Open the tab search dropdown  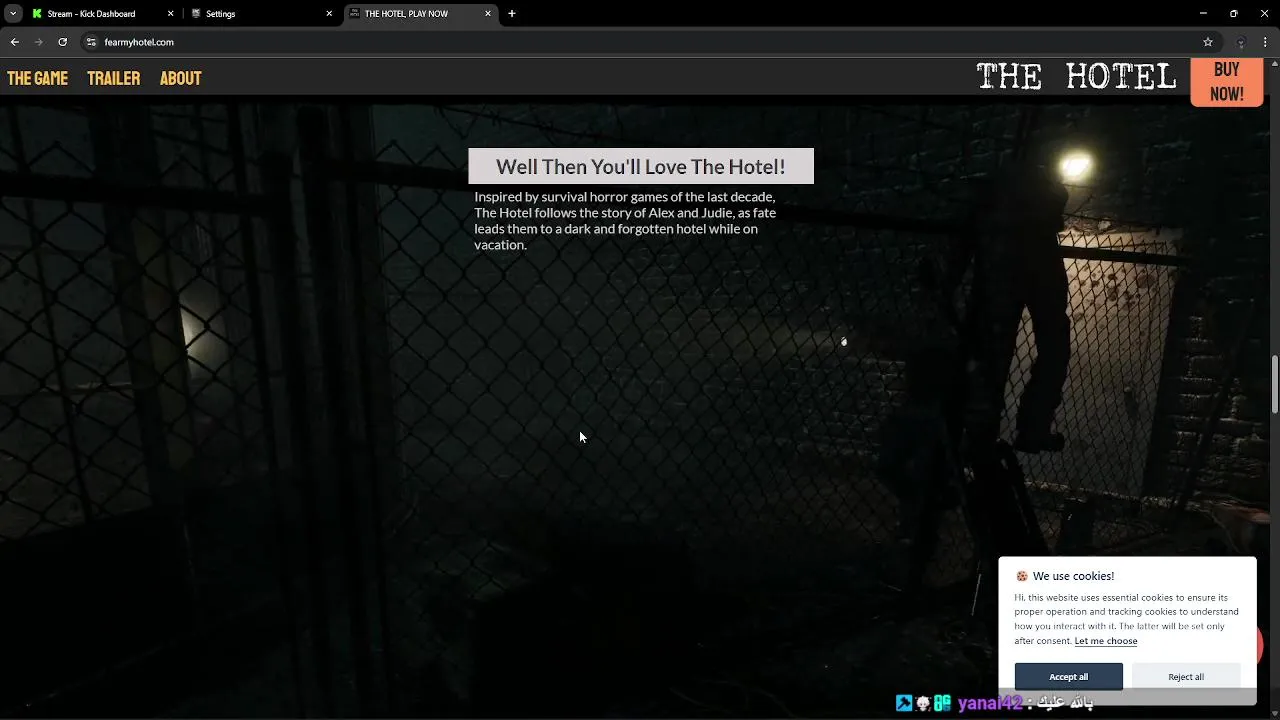tap(13, 14)
